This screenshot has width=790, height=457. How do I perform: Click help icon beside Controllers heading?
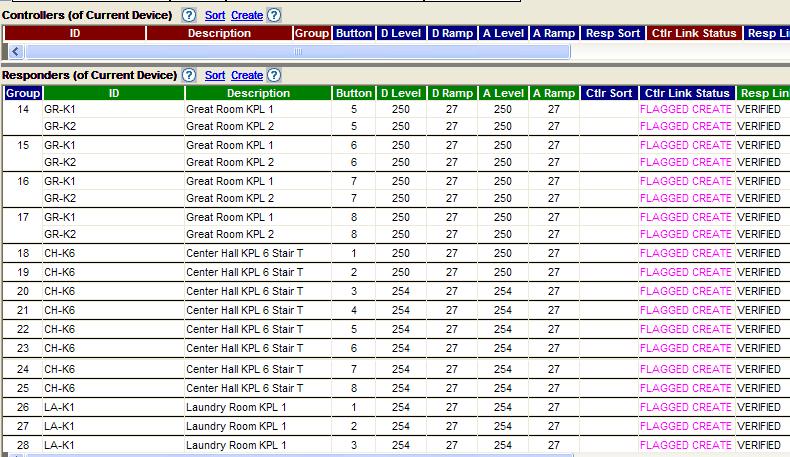click(189, 15)
